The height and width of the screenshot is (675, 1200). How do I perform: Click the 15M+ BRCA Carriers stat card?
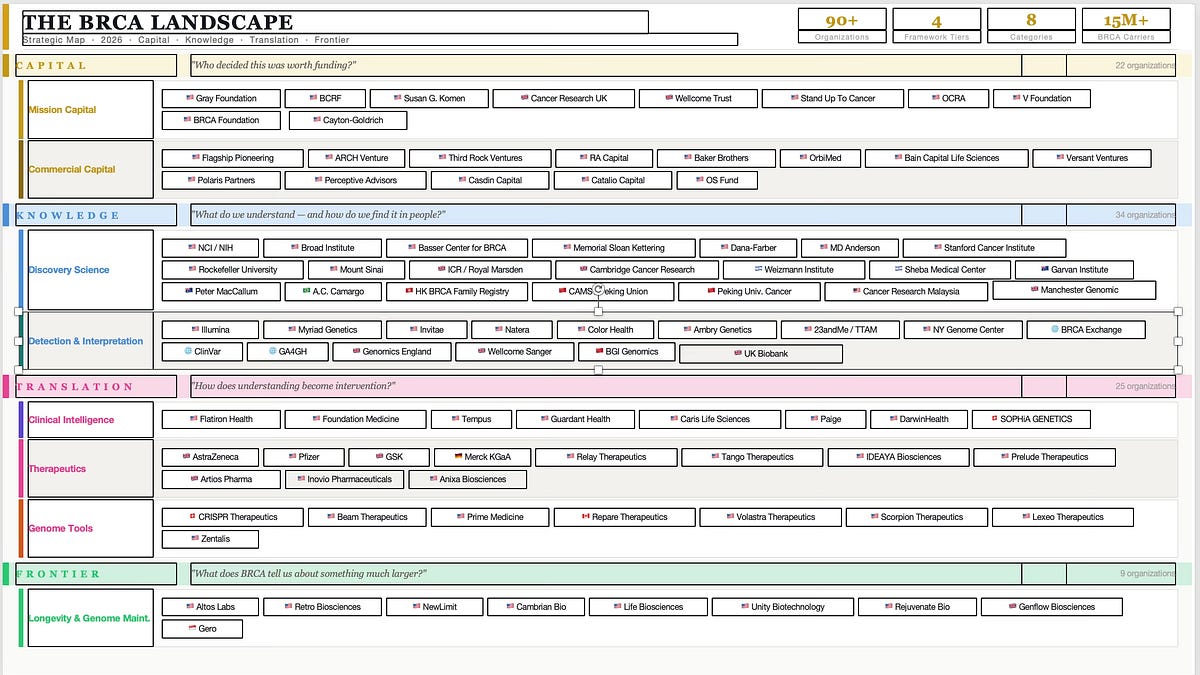[1126, 25]
